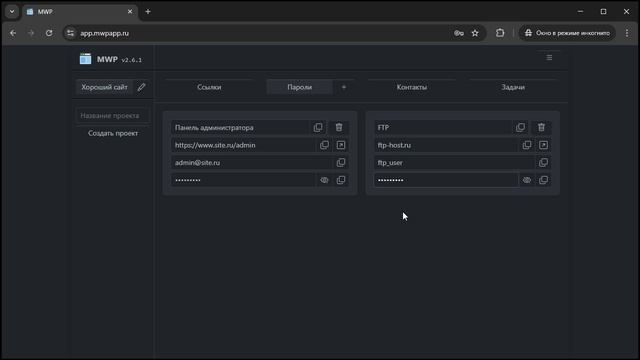Open a new browser tab
This screenshot has height=360, width=640.
148,11
